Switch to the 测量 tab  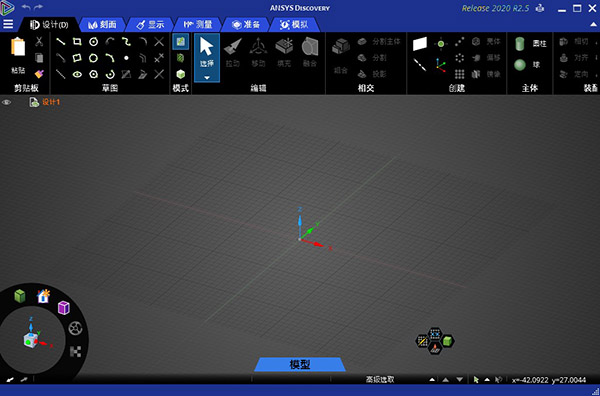point(198,25)
